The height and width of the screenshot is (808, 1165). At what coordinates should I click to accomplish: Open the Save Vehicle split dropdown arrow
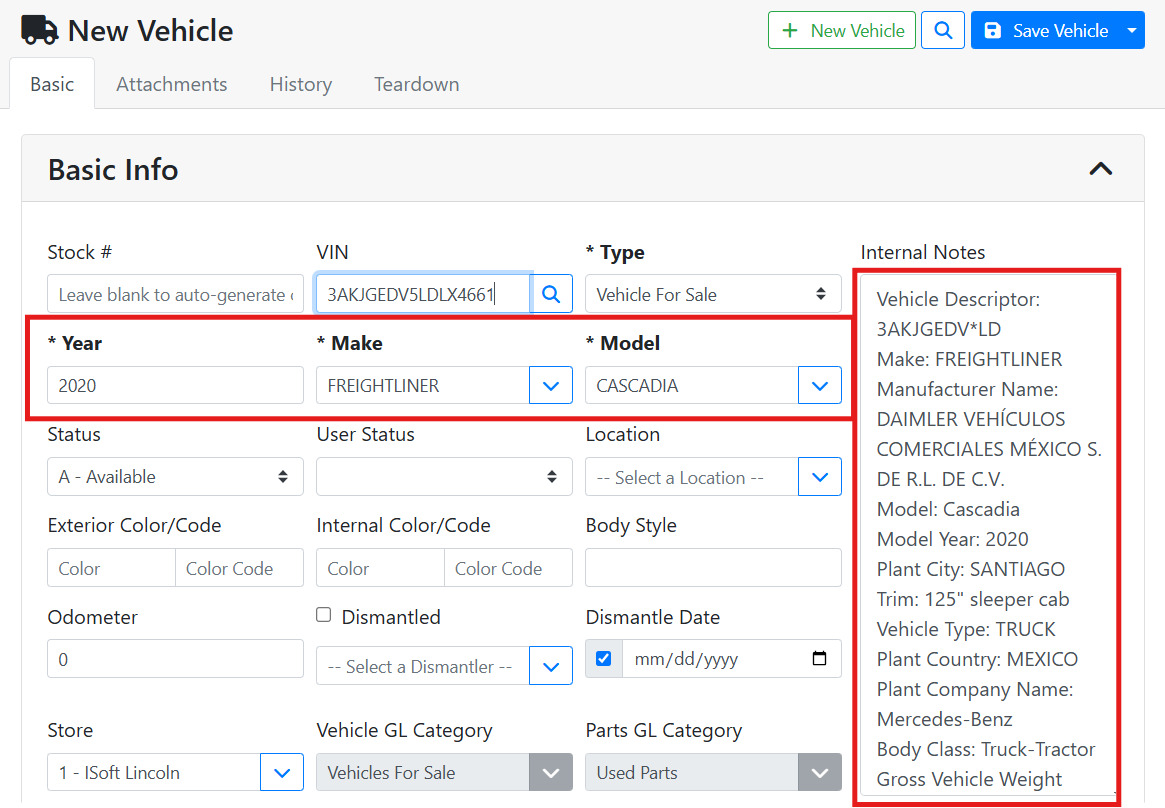pyautogui.click(x=1131, y=31)
